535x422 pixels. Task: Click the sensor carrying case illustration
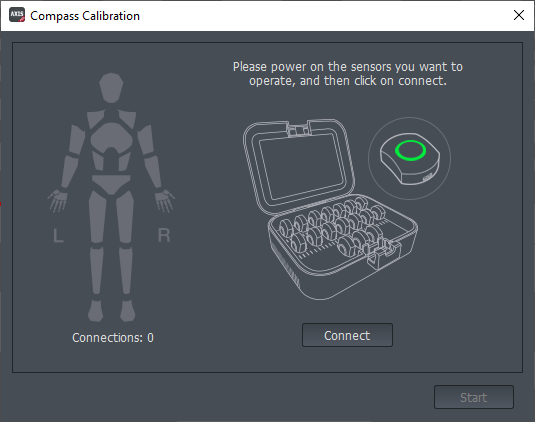click(330, 209)
